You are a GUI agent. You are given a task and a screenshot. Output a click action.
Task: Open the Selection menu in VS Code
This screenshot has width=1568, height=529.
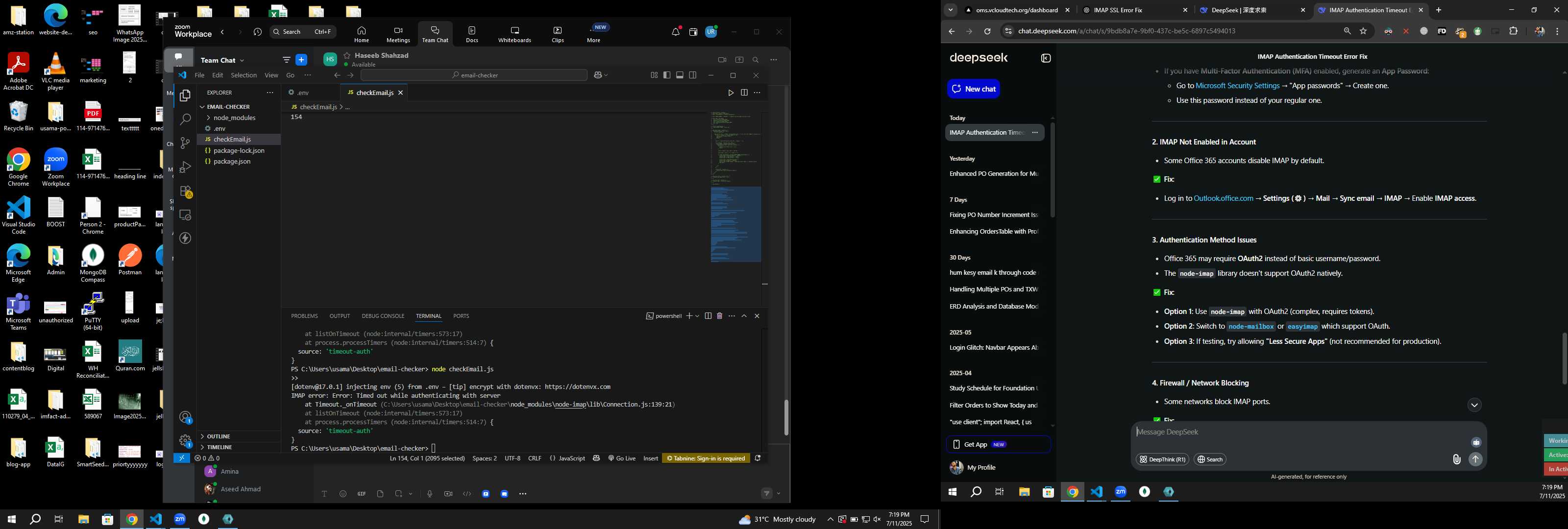(x=244, y=75)
